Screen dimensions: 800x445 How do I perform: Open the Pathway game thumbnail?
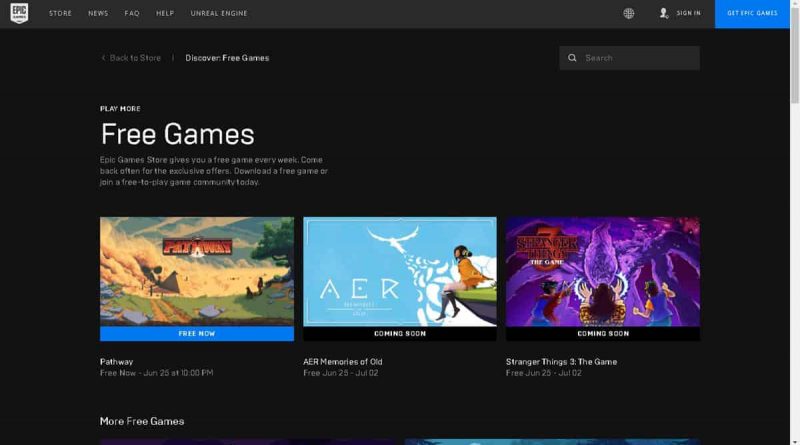197,271
